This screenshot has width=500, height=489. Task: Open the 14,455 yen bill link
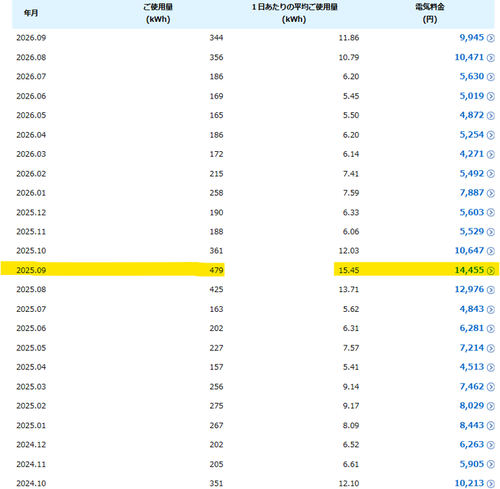point(469,270)
